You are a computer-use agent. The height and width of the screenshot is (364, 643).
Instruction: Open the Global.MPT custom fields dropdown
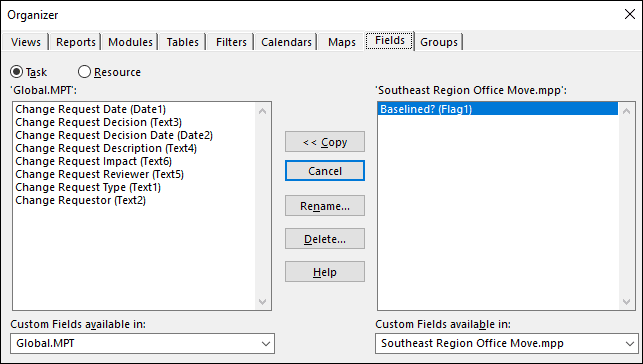(142, 343)
